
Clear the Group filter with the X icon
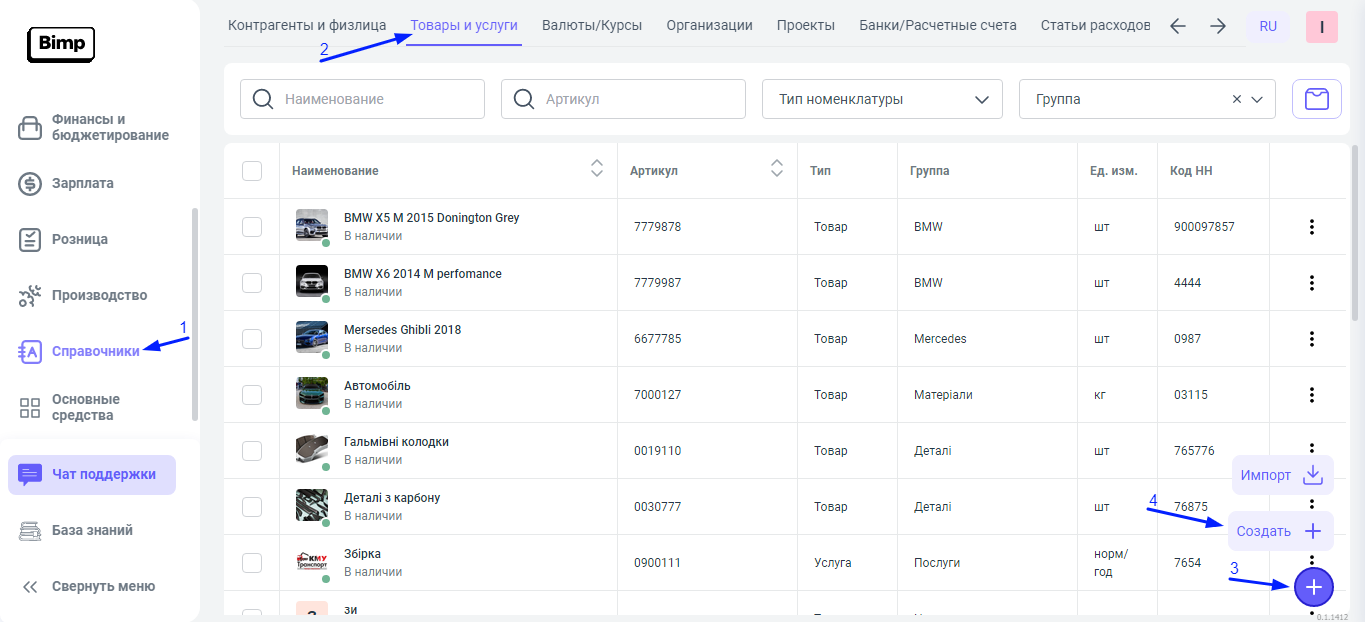[1237, 99]
